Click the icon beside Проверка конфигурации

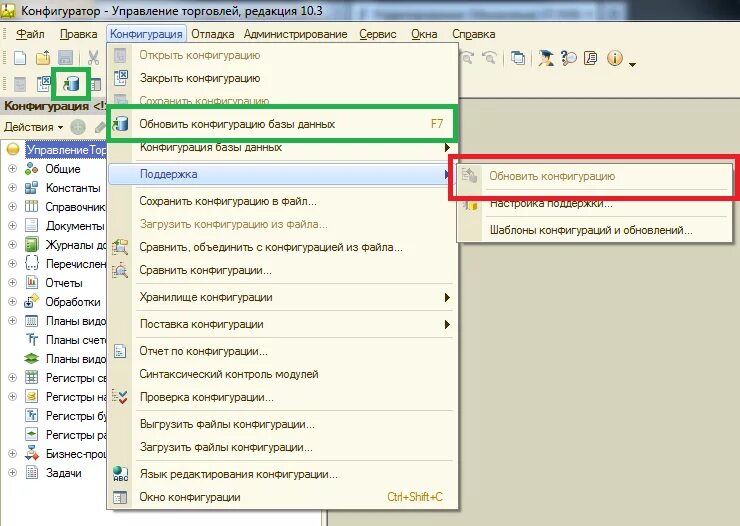point(120,397)
